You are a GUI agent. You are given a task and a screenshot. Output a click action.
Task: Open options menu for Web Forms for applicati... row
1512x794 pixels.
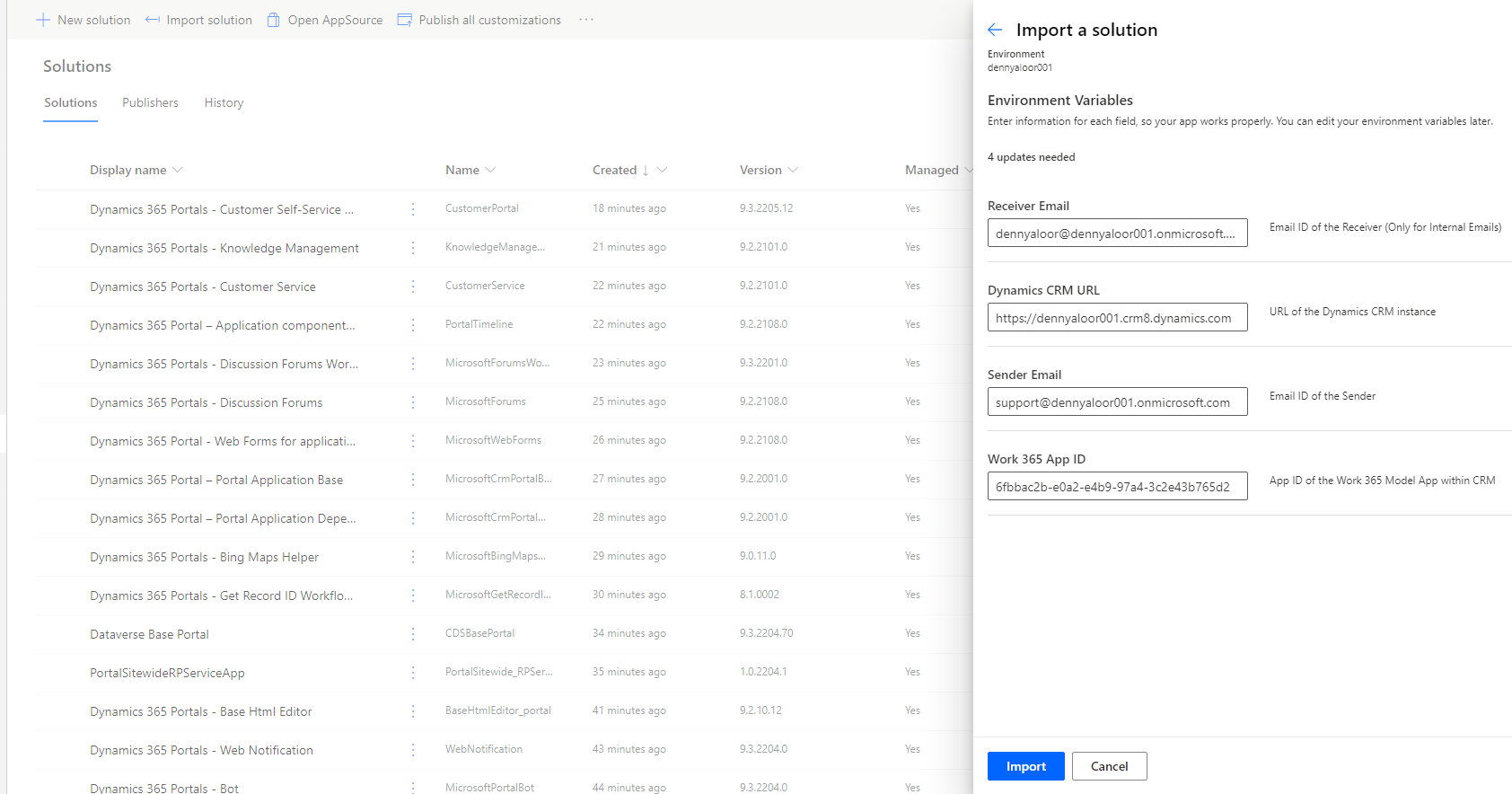click(x=413, y=441)
